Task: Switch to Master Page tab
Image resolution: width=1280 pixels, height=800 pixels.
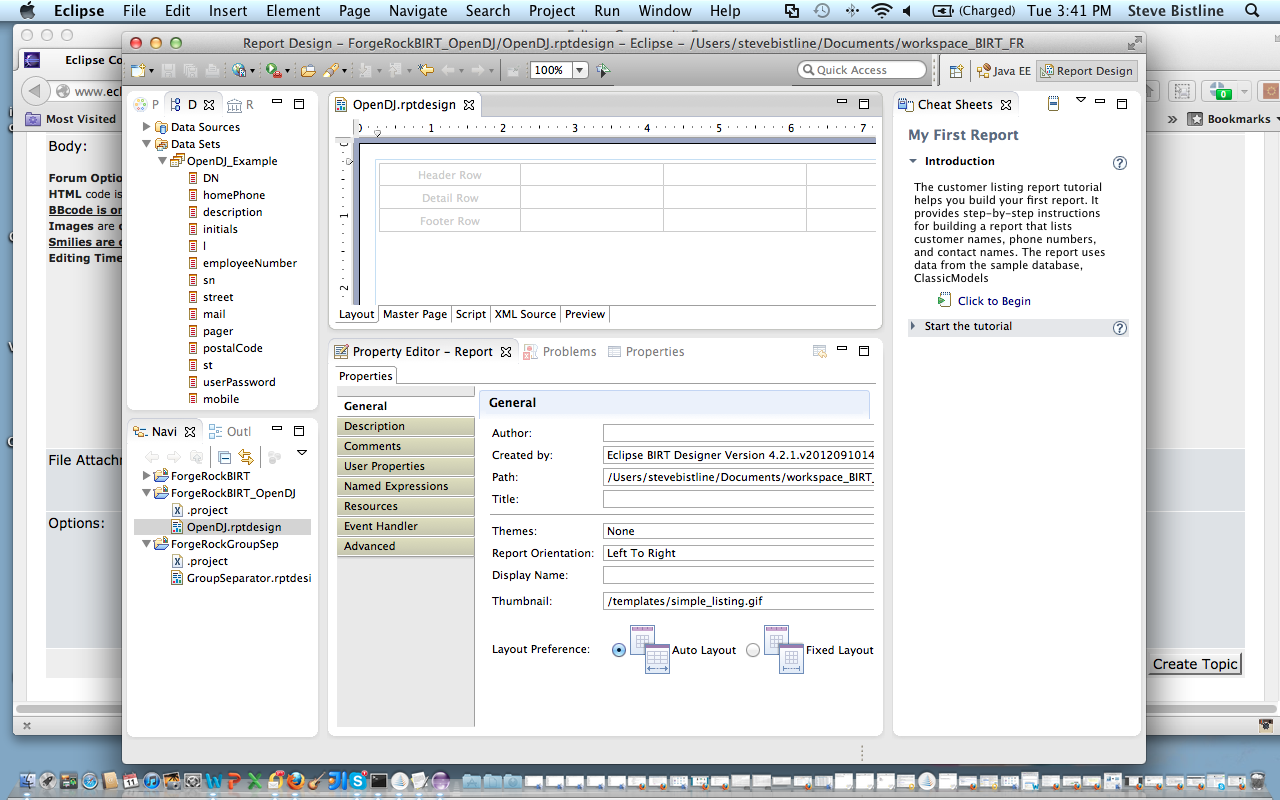Action: 415,314
